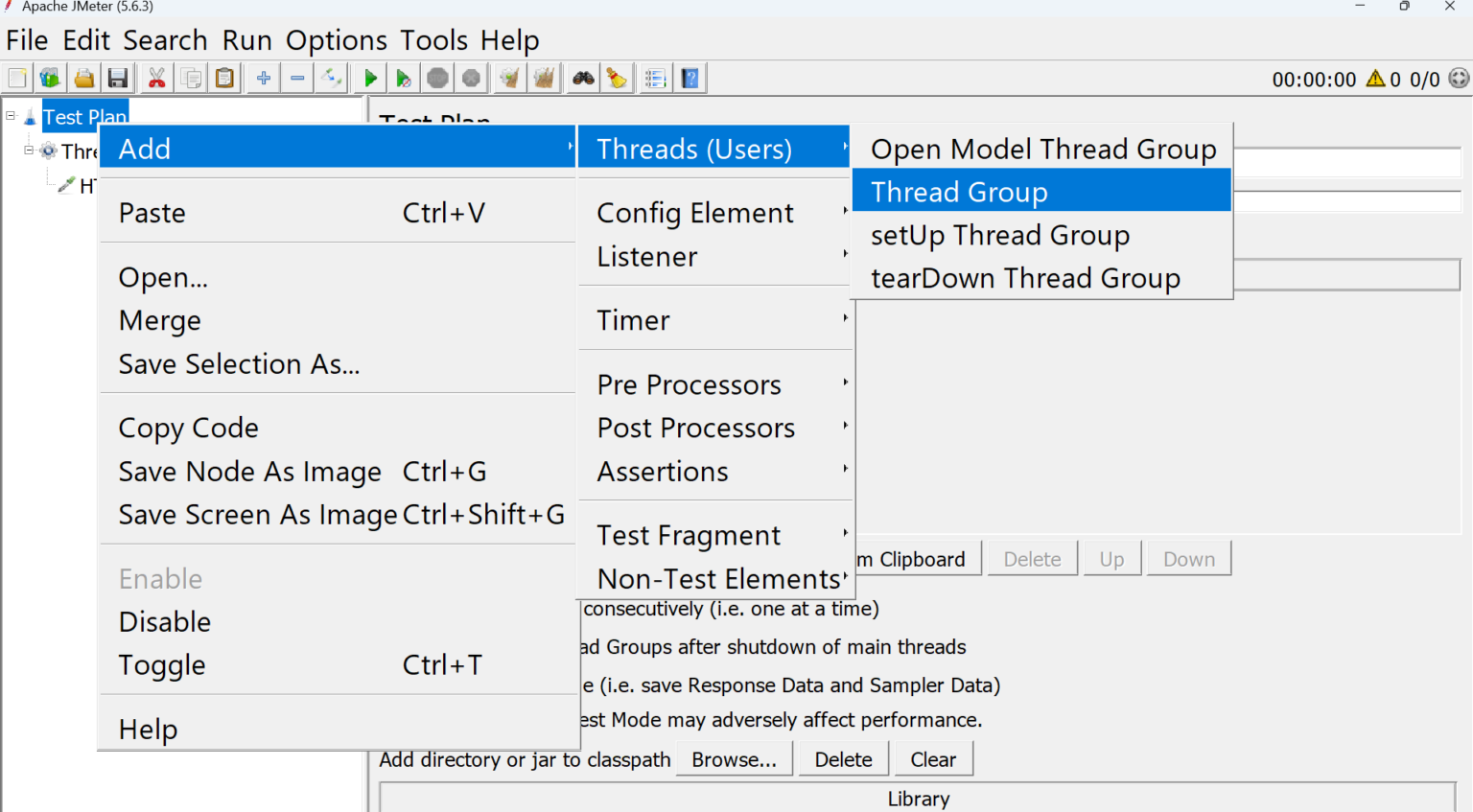The height and width of the screenshot is (812, 1473).
Task: Open the Options menu
Action: click(x=336, y=40)
